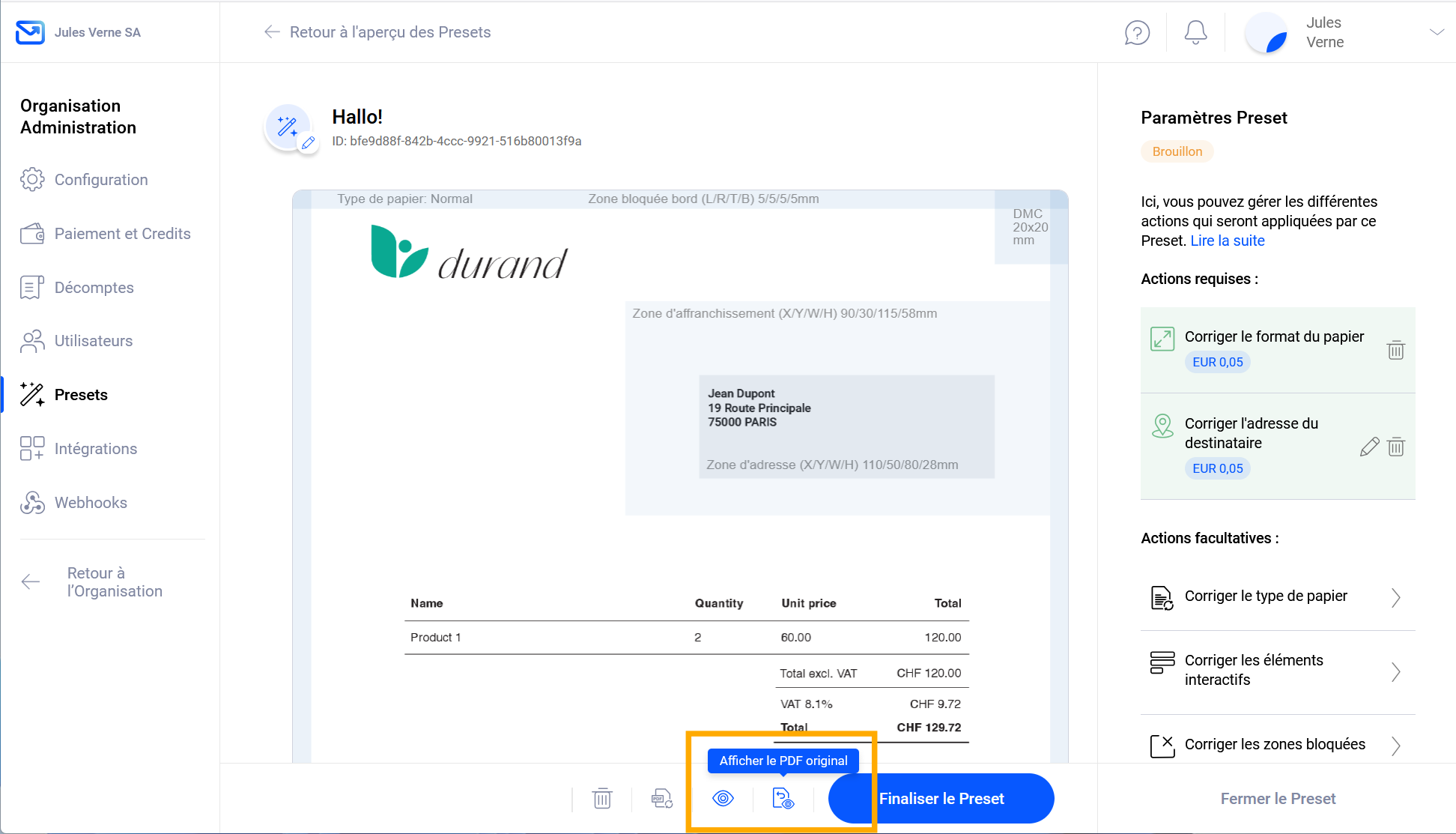Delete the Corriger l'adresse du destinataire action
This screenshot has width=1456, height=834.
[1395, 447]
